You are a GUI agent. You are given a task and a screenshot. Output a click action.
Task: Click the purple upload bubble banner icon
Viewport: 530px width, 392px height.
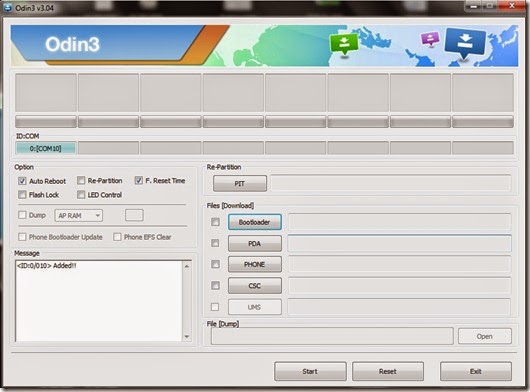click(x=430, y=39)
